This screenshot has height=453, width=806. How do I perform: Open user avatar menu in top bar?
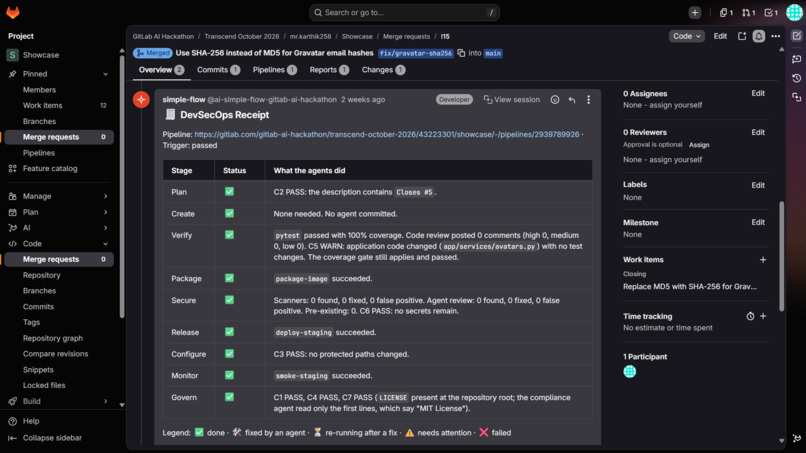[x=794, y=12]
